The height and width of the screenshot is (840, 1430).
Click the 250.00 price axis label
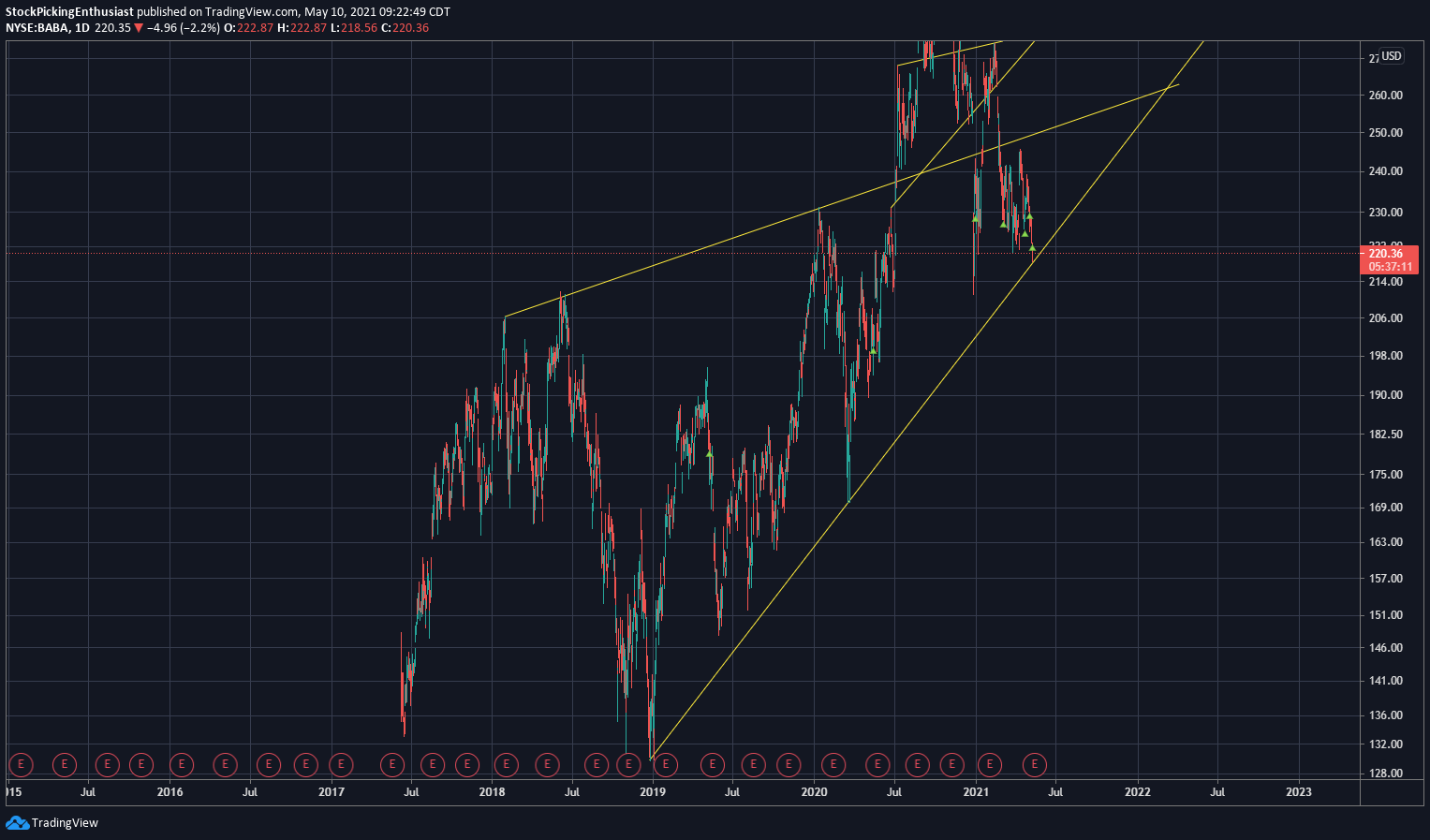click(x=1386, y=133)
